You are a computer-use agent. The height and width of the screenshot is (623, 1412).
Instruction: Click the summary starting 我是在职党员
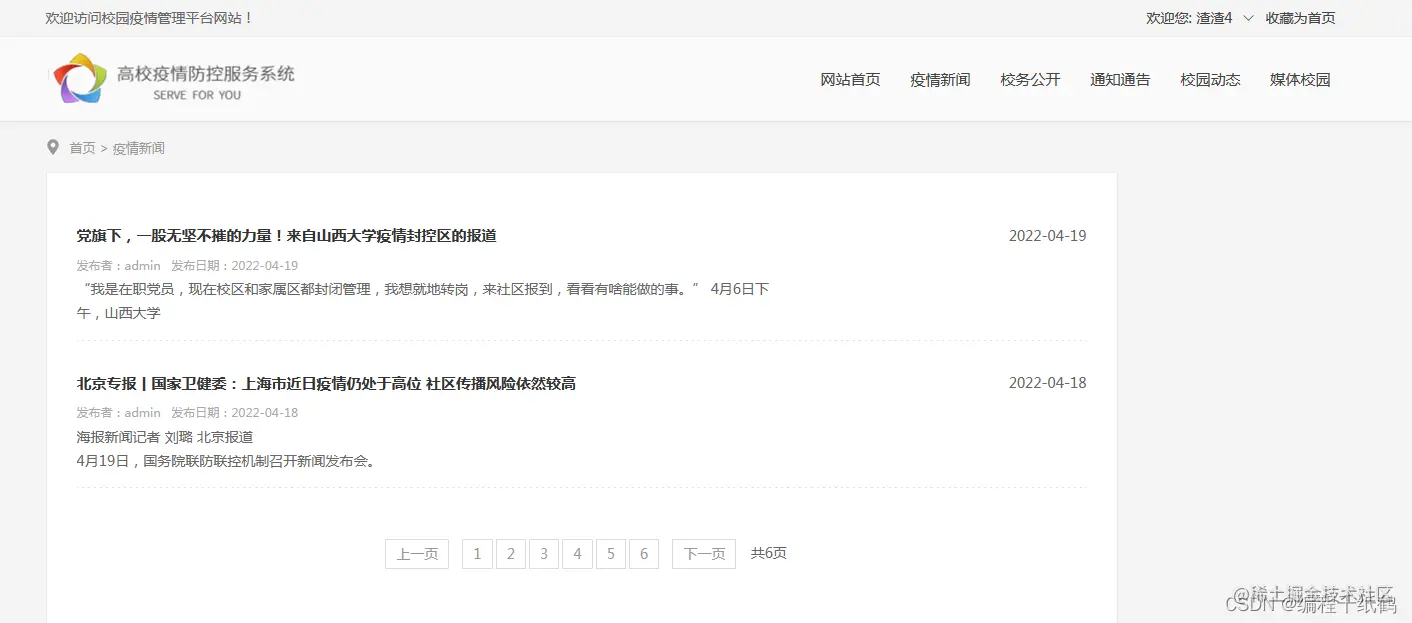(423, 301)
